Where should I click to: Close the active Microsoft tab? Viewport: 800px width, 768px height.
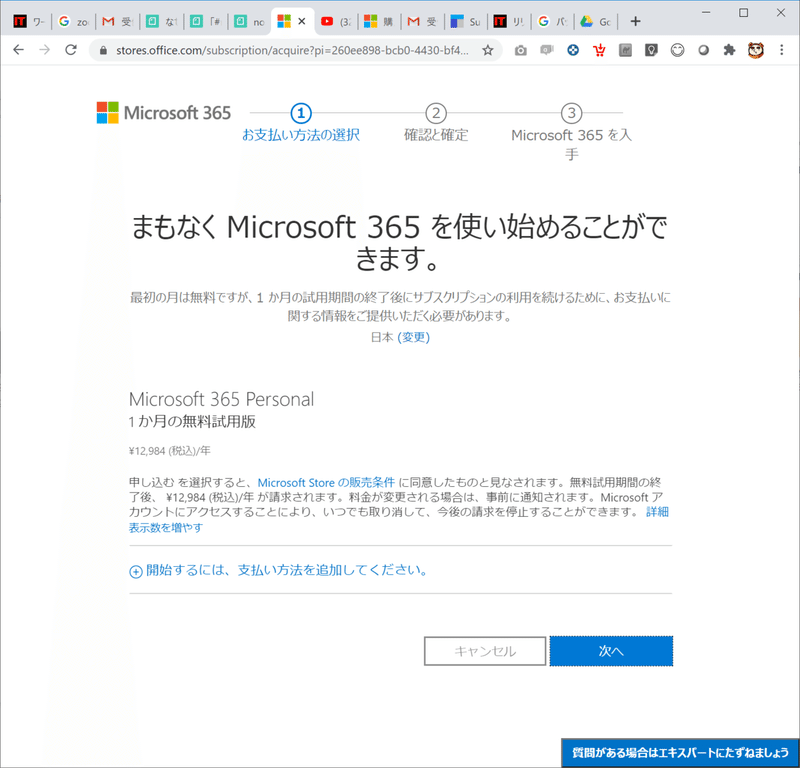[x=302, y=21]
